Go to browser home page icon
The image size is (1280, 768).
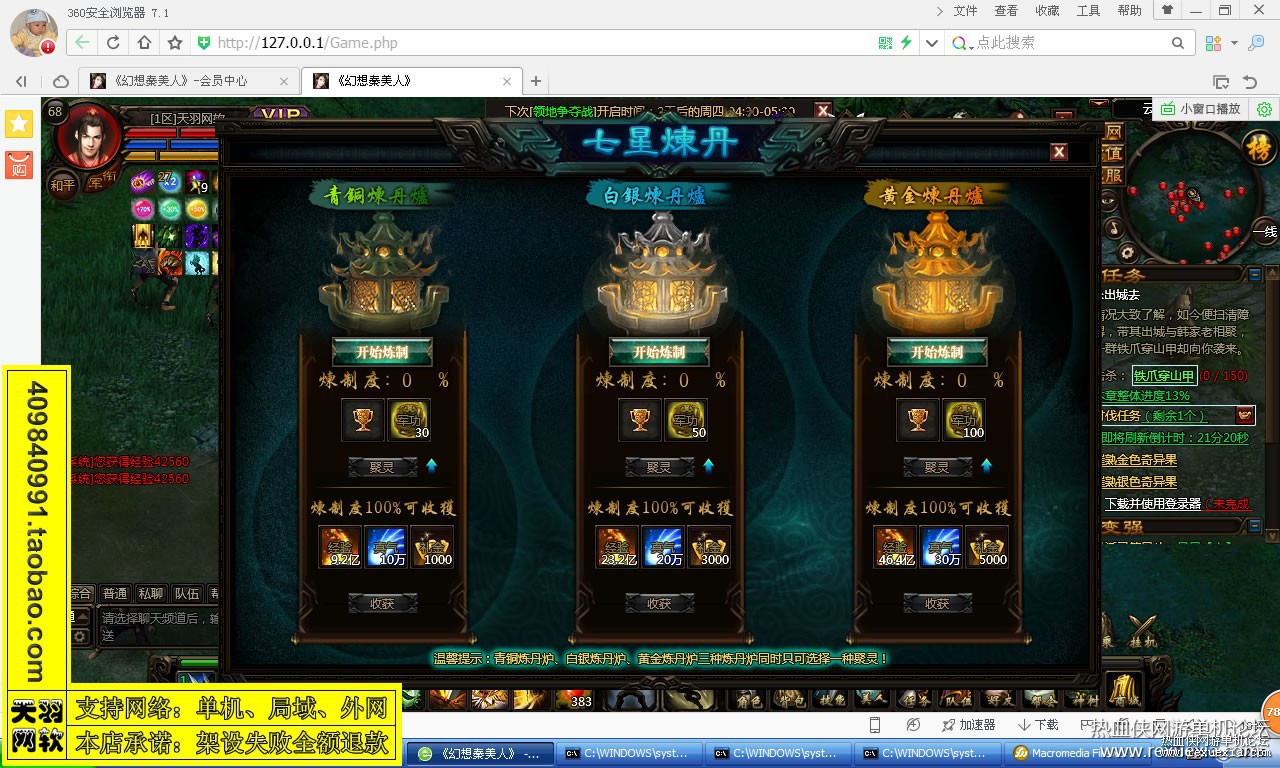[144, 43]
